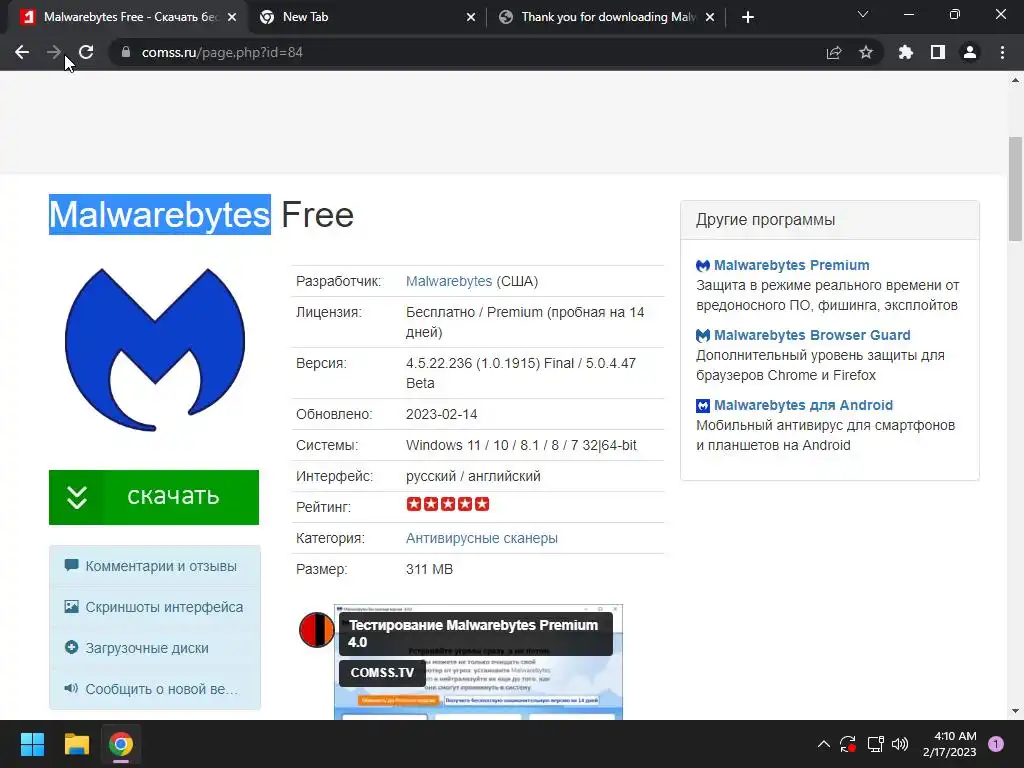Open the Windows Start menu
Screen dimensions: 1024x768
[x=32, y=744]
